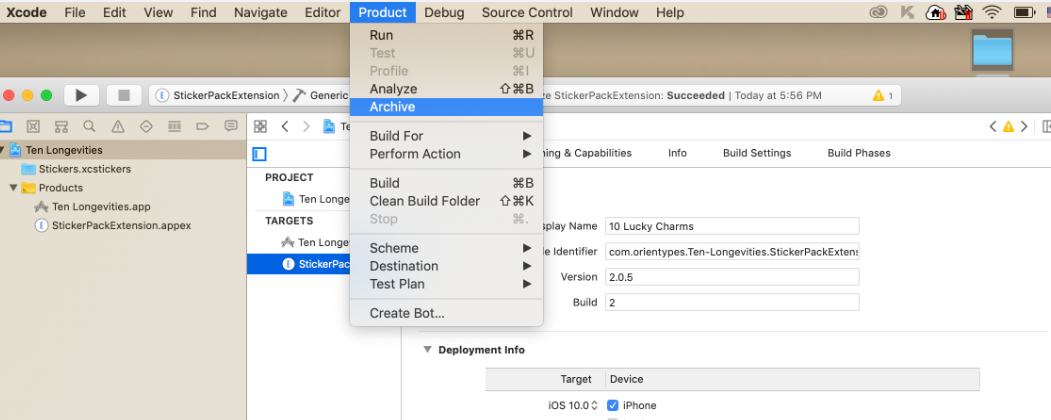Click the Bundle Identifier field
Image resolution: width=1051 pixels, height=420 pixels.
(732, 251)
